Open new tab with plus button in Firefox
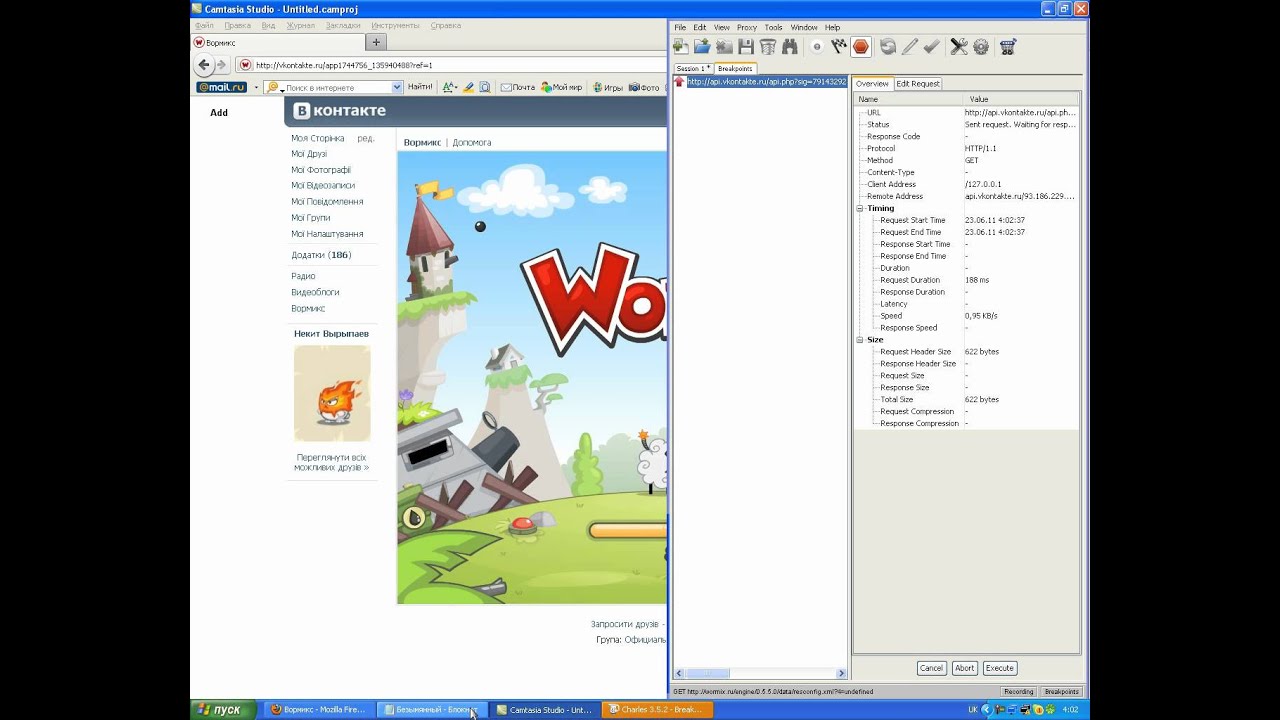 point(376,42)
